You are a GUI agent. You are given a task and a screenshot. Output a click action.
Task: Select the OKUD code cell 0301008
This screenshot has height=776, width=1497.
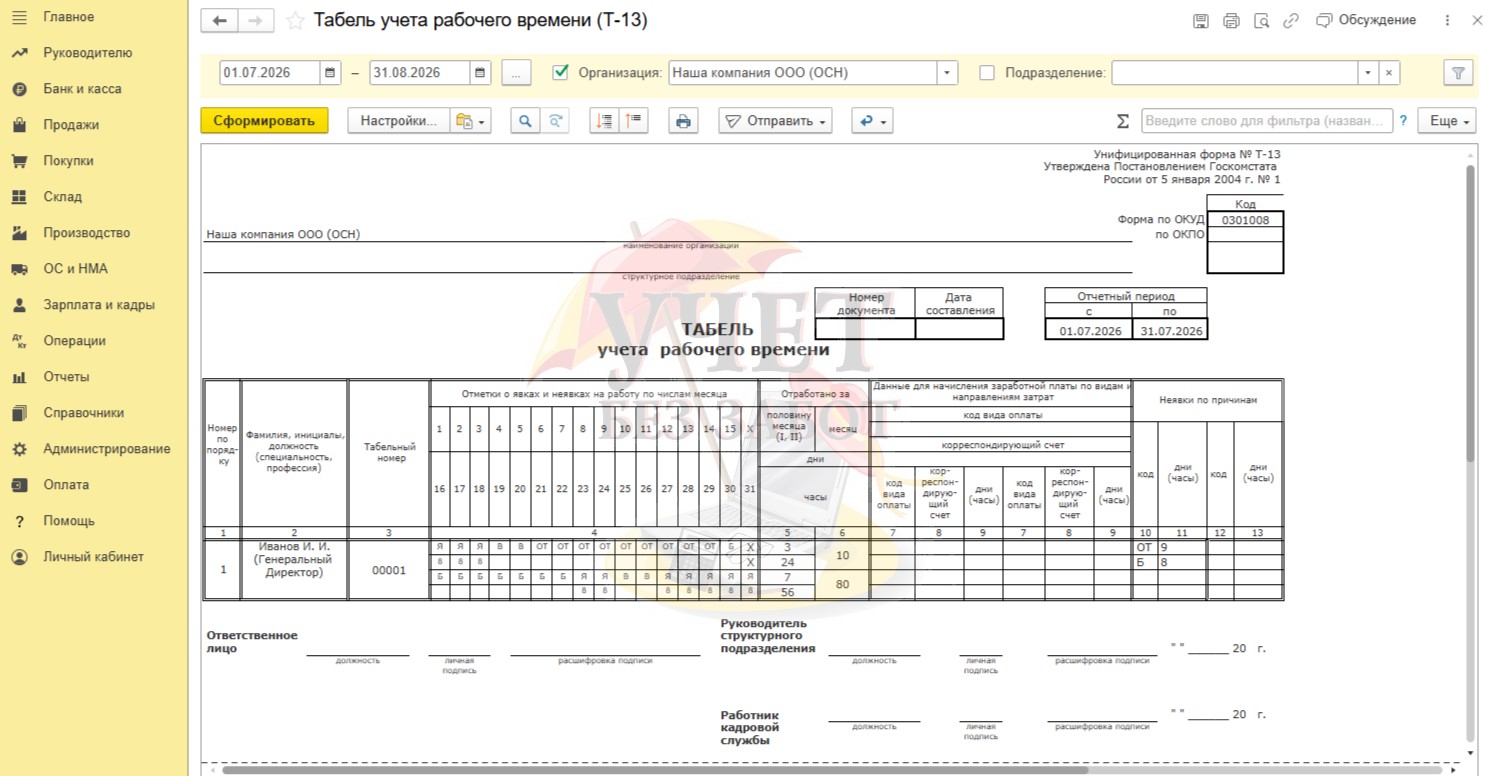pyautogui.click(x=1245, y=221)
